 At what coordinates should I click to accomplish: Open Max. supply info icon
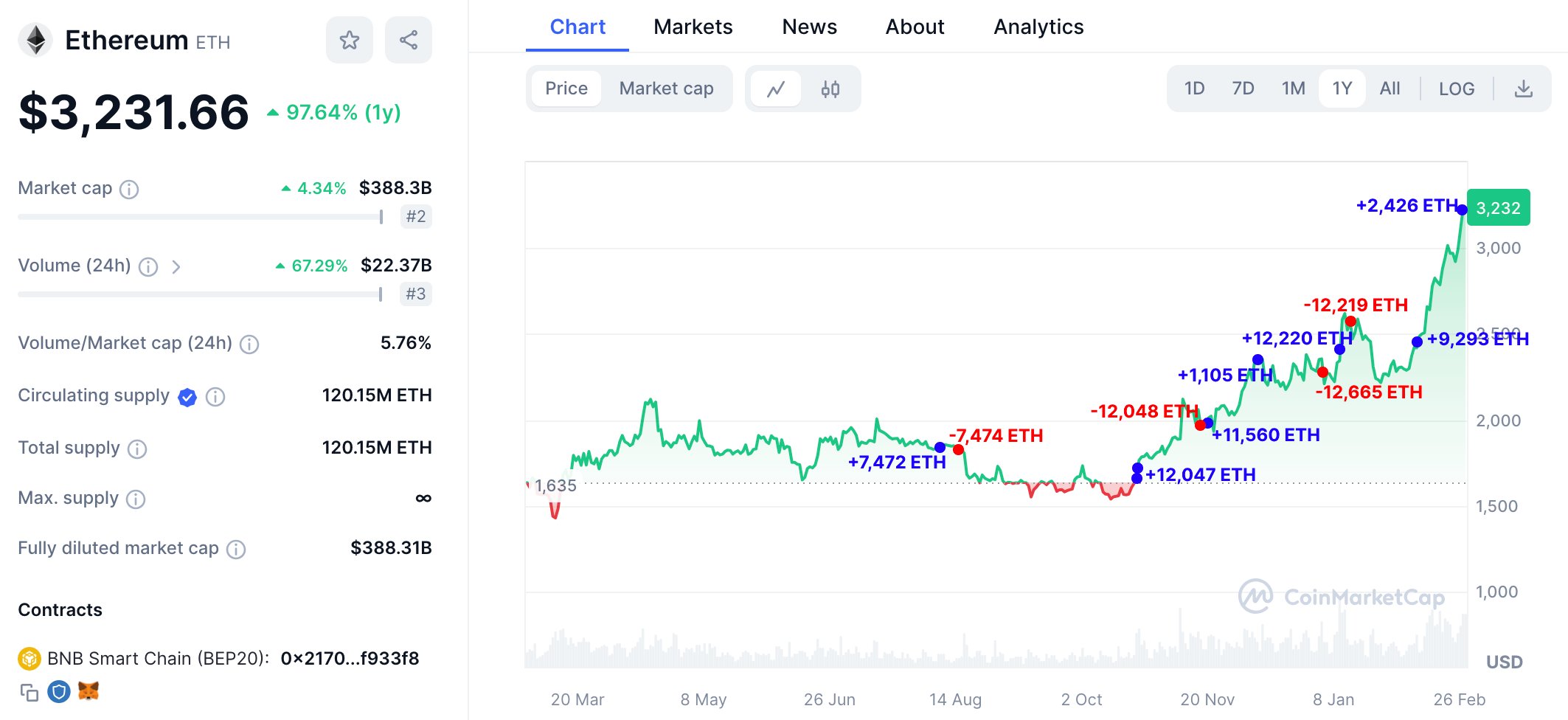click(136, 499)
